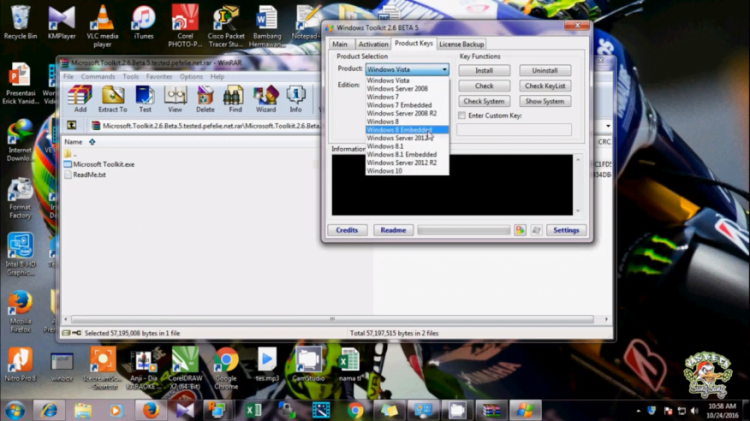Image resolution: width=750 pixels, height=421 pixels.
Task: Open the Corel PHOTO-PAINT desktop icon
Action: (185, 26)
